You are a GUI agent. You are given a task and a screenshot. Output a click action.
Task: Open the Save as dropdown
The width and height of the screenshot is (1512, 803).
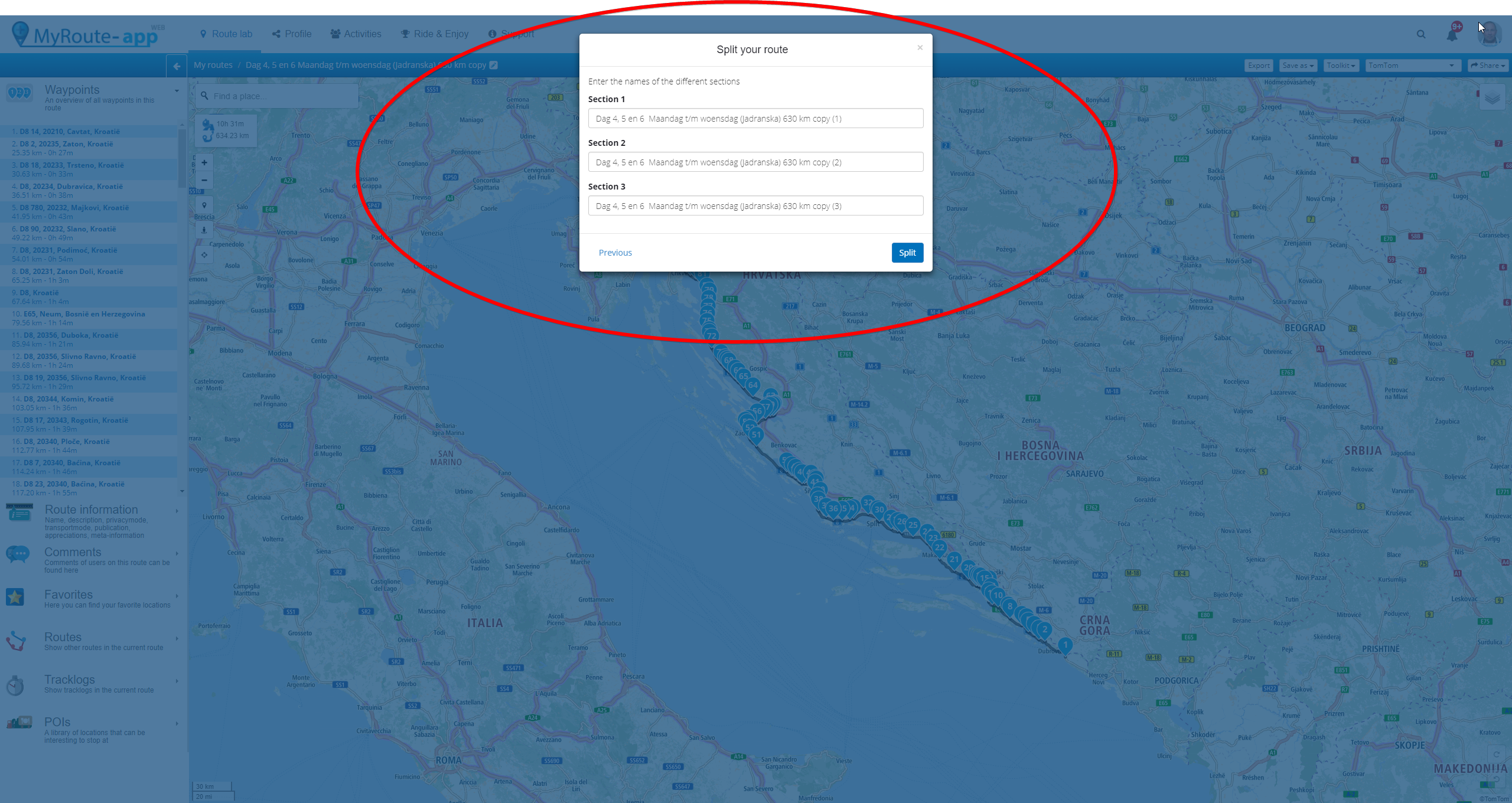pyautogui.click(x=1298, y=66)
